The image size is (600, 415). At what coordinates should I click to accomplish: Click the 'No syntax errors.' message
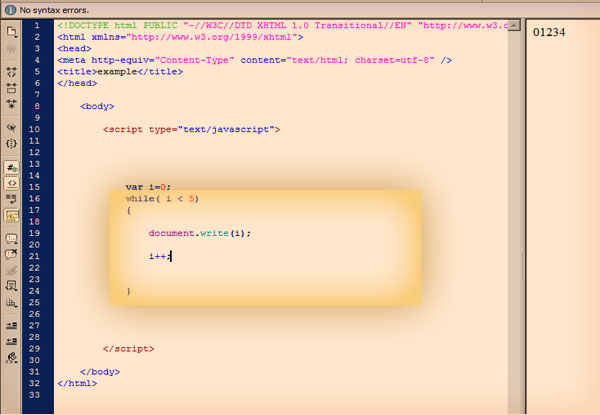point(54,10)
